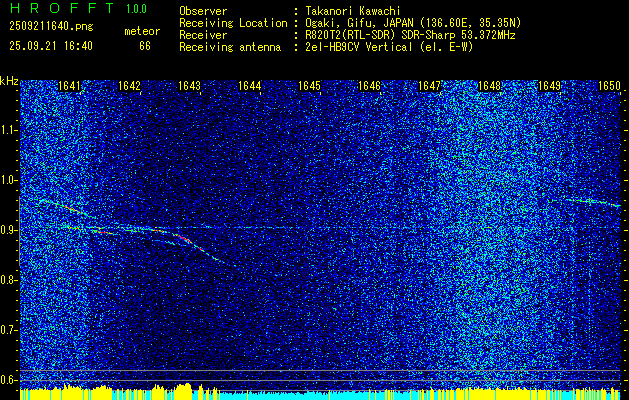The image size is (629, 400).
Task: Click the 2el-HB9CV Vertical antenna text
Action: tap(389, 47)
